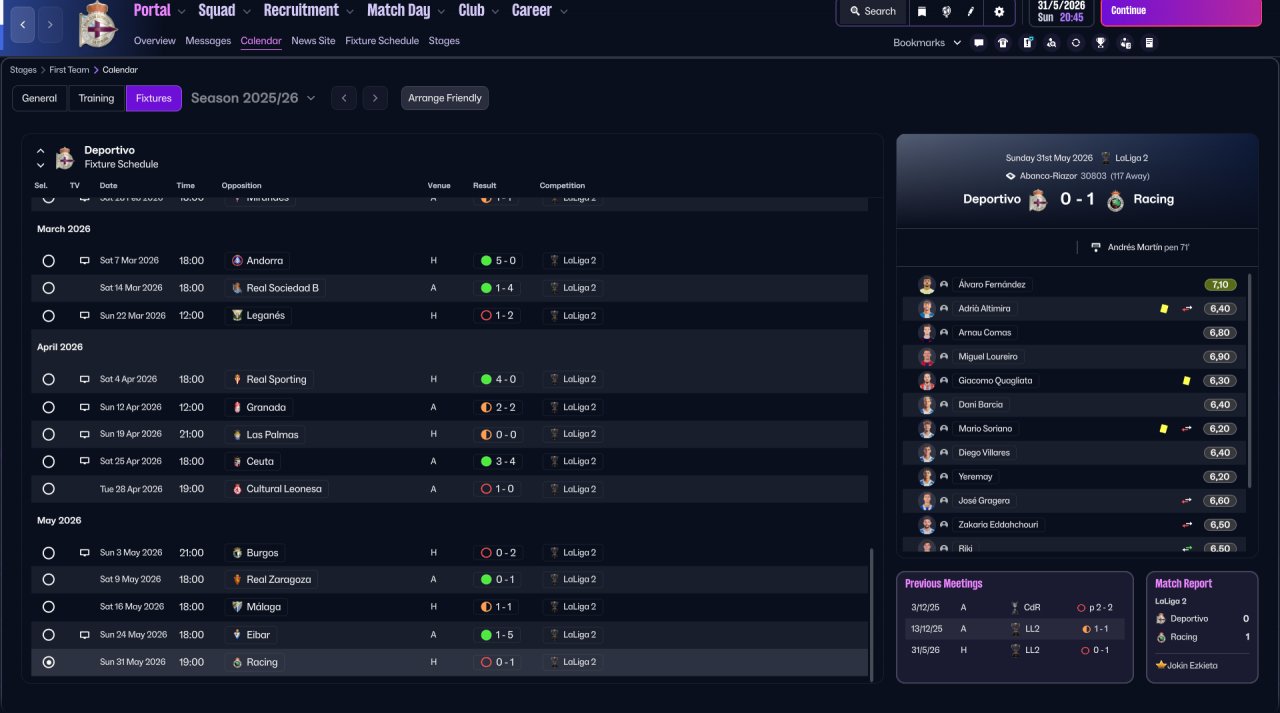Viewport: 1280px width, 713px height.
Task: Click the LaLiga 2 trophy icon on Burgos row
Action: click(553, 553)
